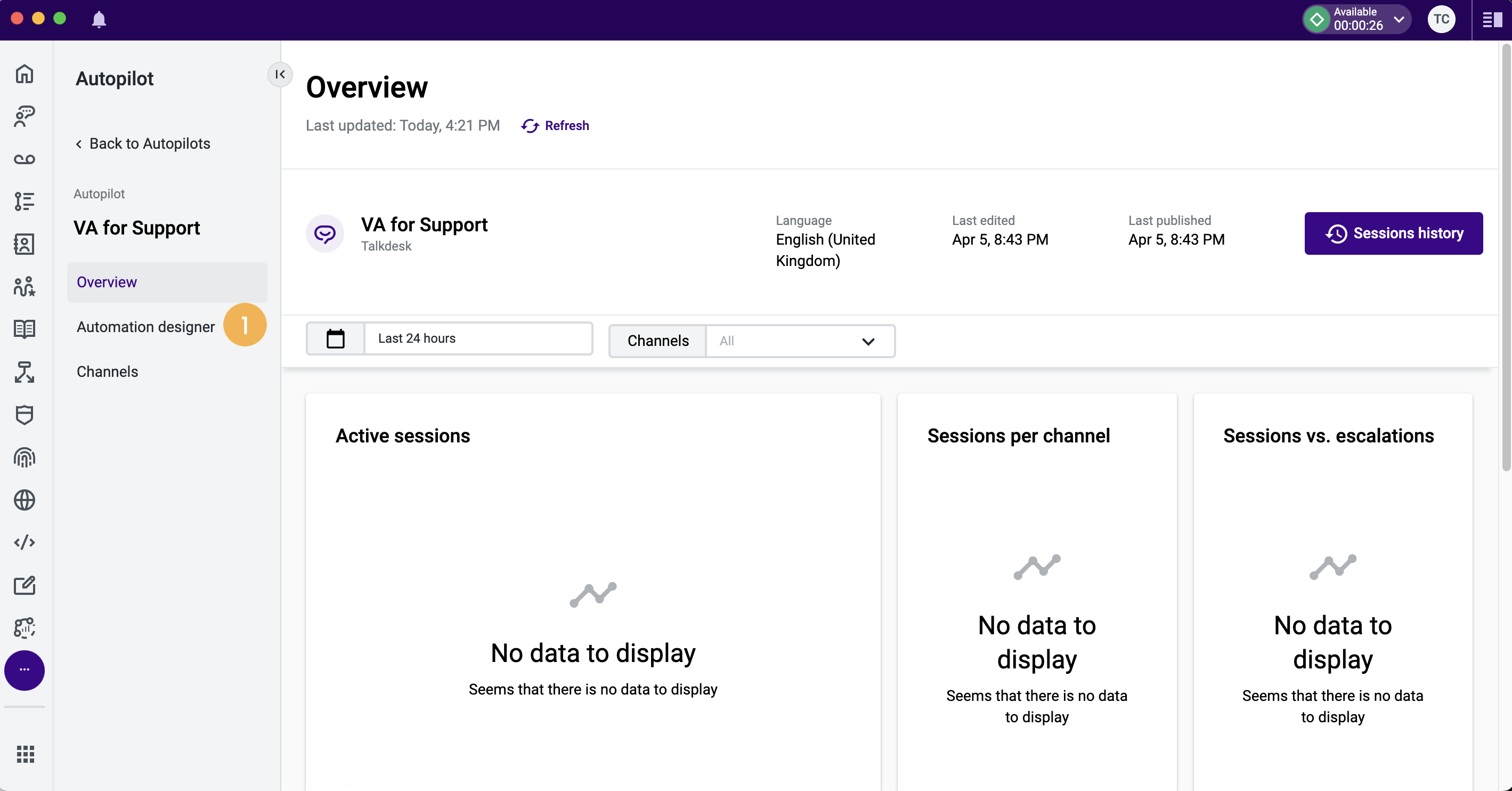Viewport: 1512px width, 791px height.
Task: Select the Conversations agent icon
Action: coord(24,117)
